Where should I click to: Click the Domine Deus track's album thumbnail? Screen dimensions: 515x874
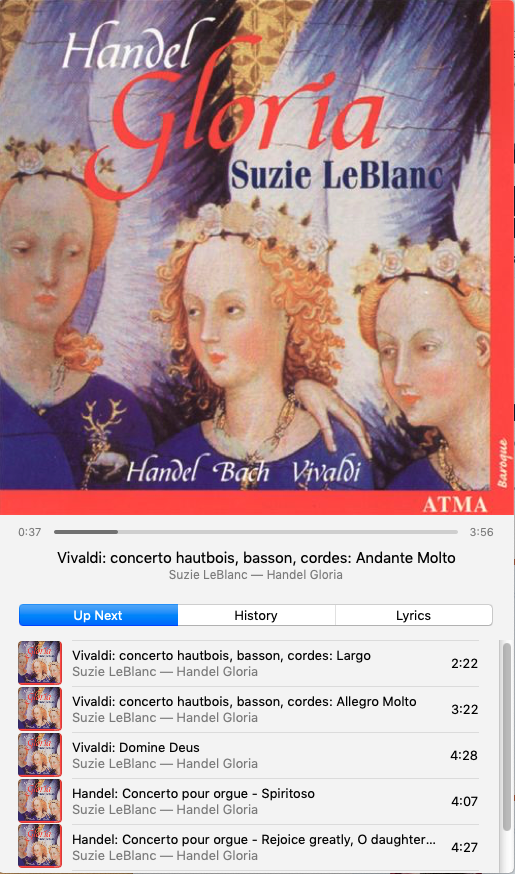(x=40, y=755)
